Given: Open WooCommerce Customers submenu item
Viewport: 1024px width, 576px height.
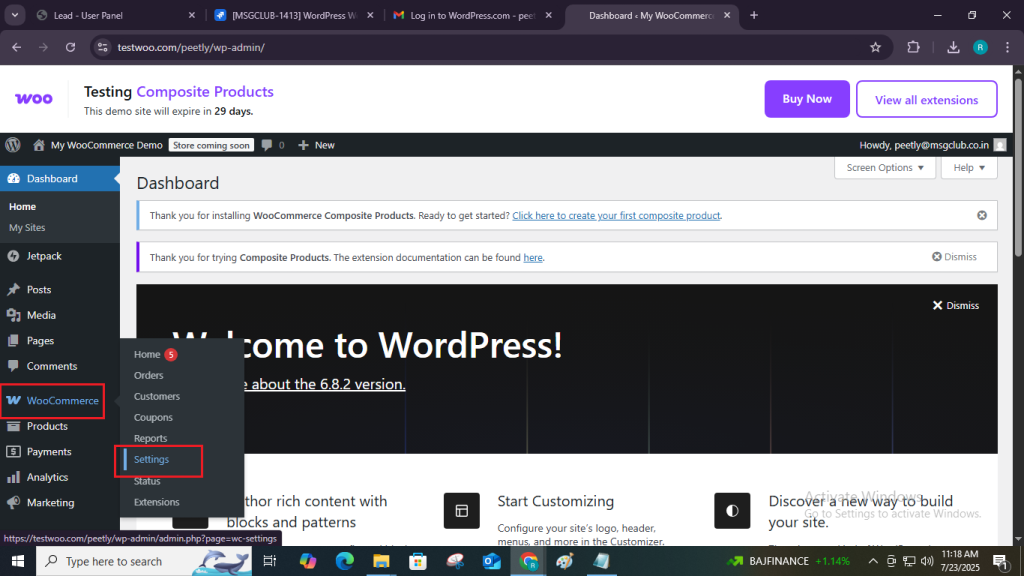Looking at the screenshot, I should [157, 396].
